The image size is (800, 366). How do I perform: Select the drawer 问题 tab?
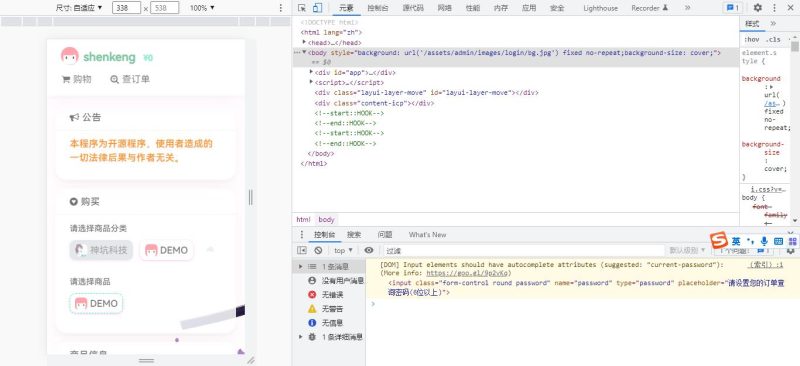(x=385, y=235)
